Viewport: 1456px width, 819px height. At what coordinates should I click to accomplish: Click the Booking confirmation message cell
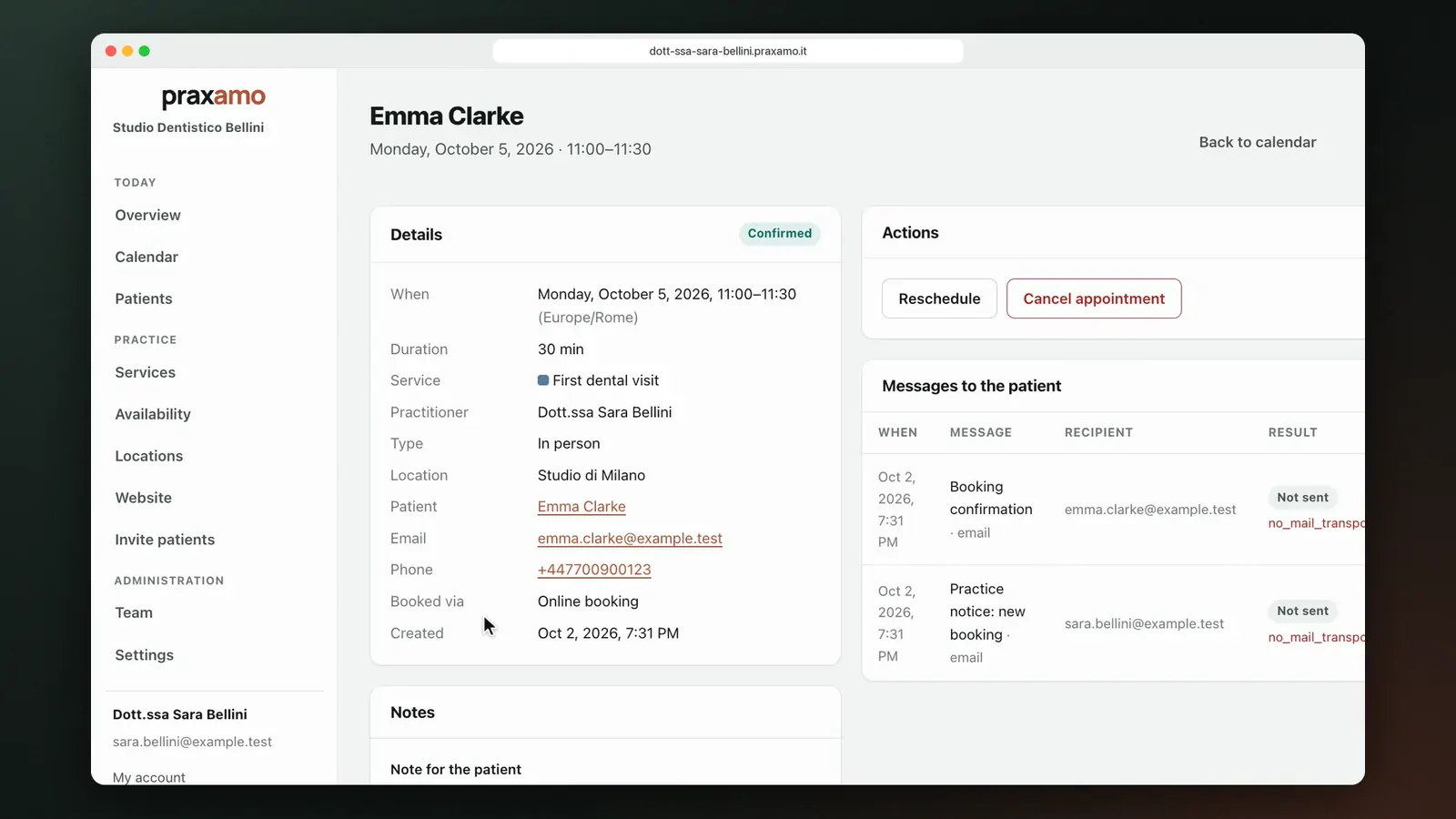[x=991, y=510]
